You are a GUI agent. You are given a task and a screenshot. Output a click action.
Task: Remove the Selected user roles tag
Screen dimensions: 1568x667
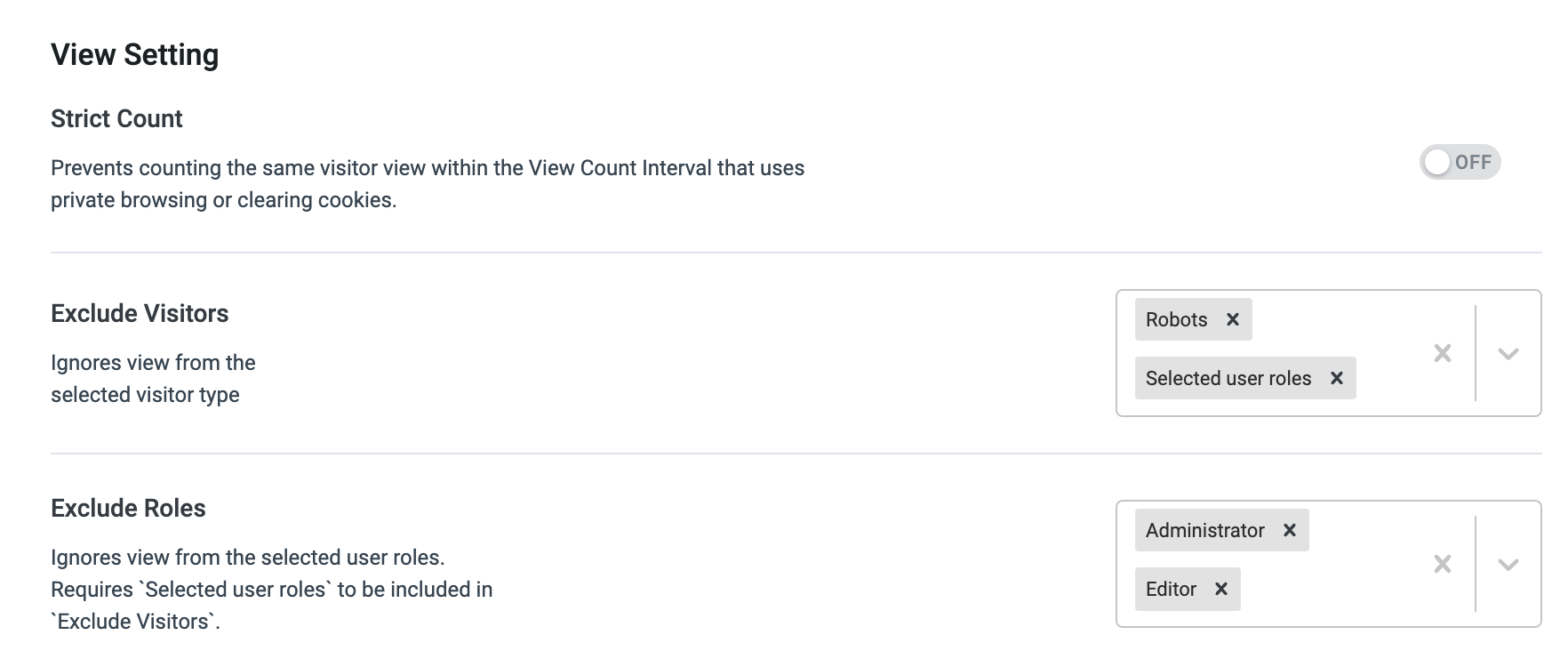tap(1336, 378)
